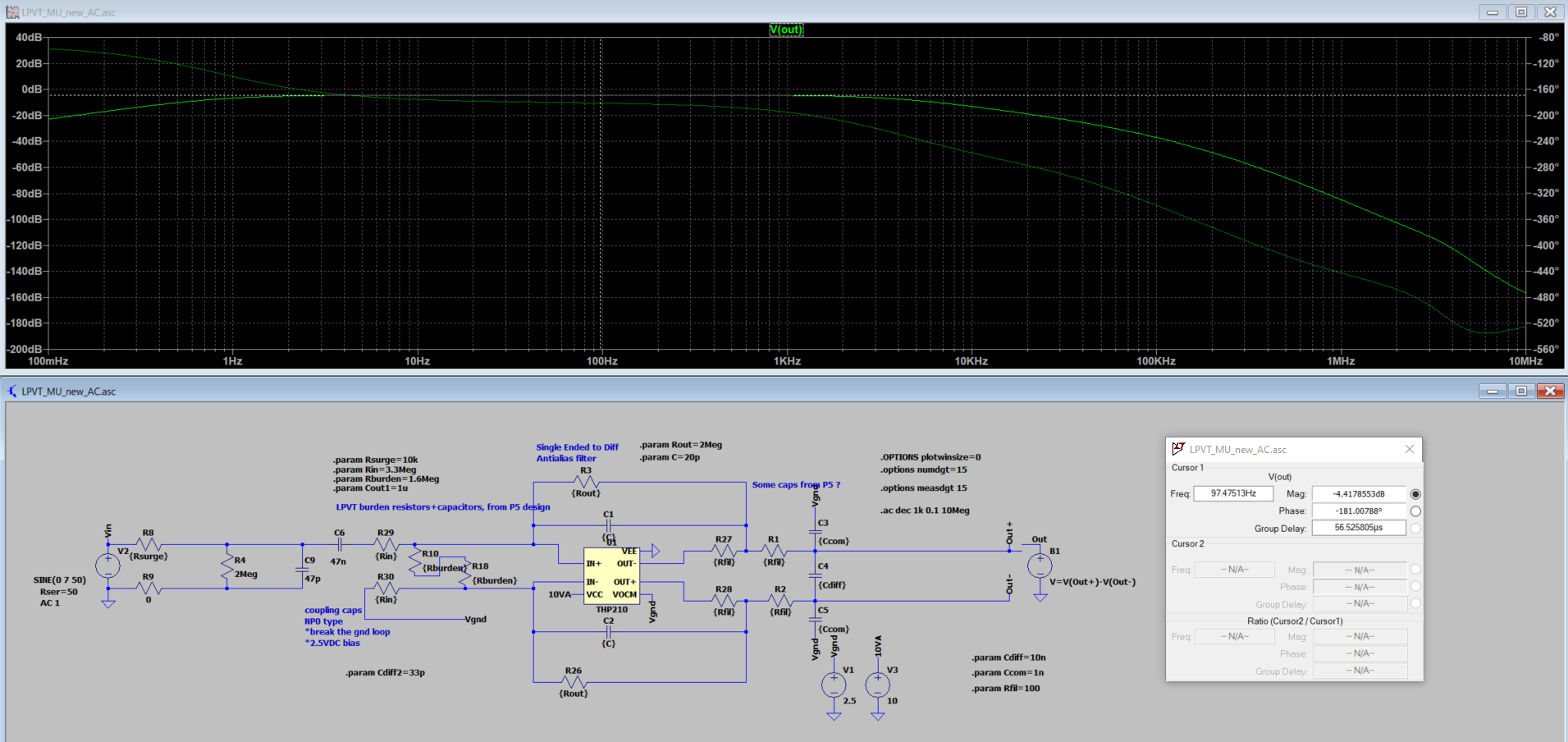Select the Mag radio button in Cursor 1
The width and height of the screenshot is (1568, 742).
[1415, 494]
